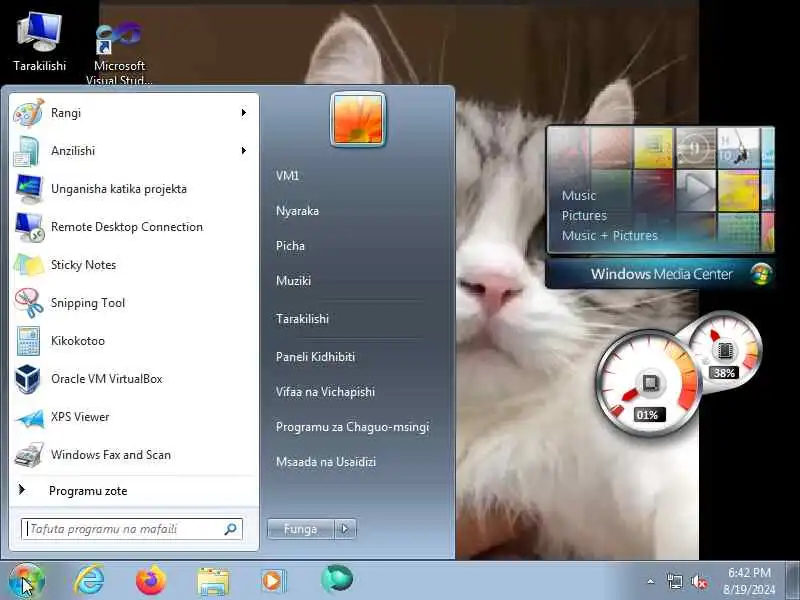Click Windows Media Center title bar
Viewport: 800px width, 600px height.
[660, 274]
